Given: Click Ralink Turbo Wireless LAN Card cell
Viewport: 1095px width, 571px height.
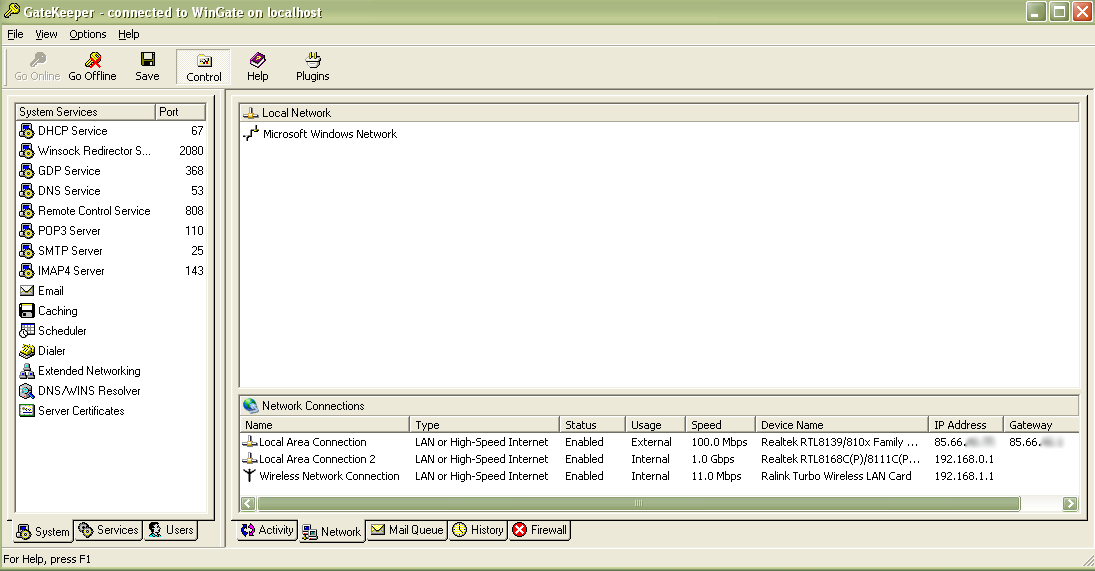Looking at the screenshot, I should tap(836, 476).
